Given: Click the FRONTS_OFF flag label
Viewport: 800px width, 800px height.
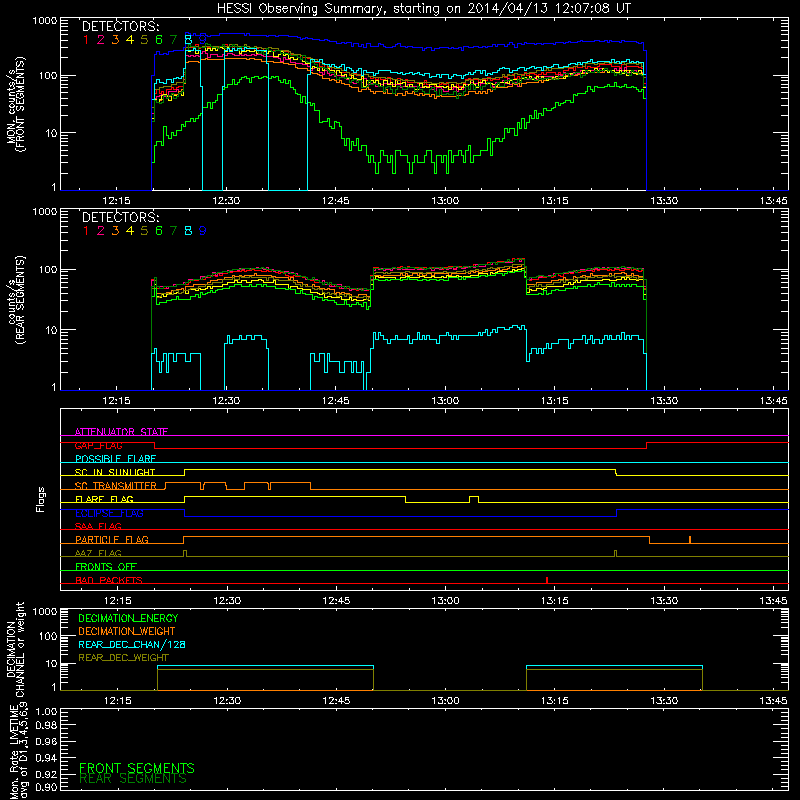Looking at the screenshot, I should click(x=106, y=566).
